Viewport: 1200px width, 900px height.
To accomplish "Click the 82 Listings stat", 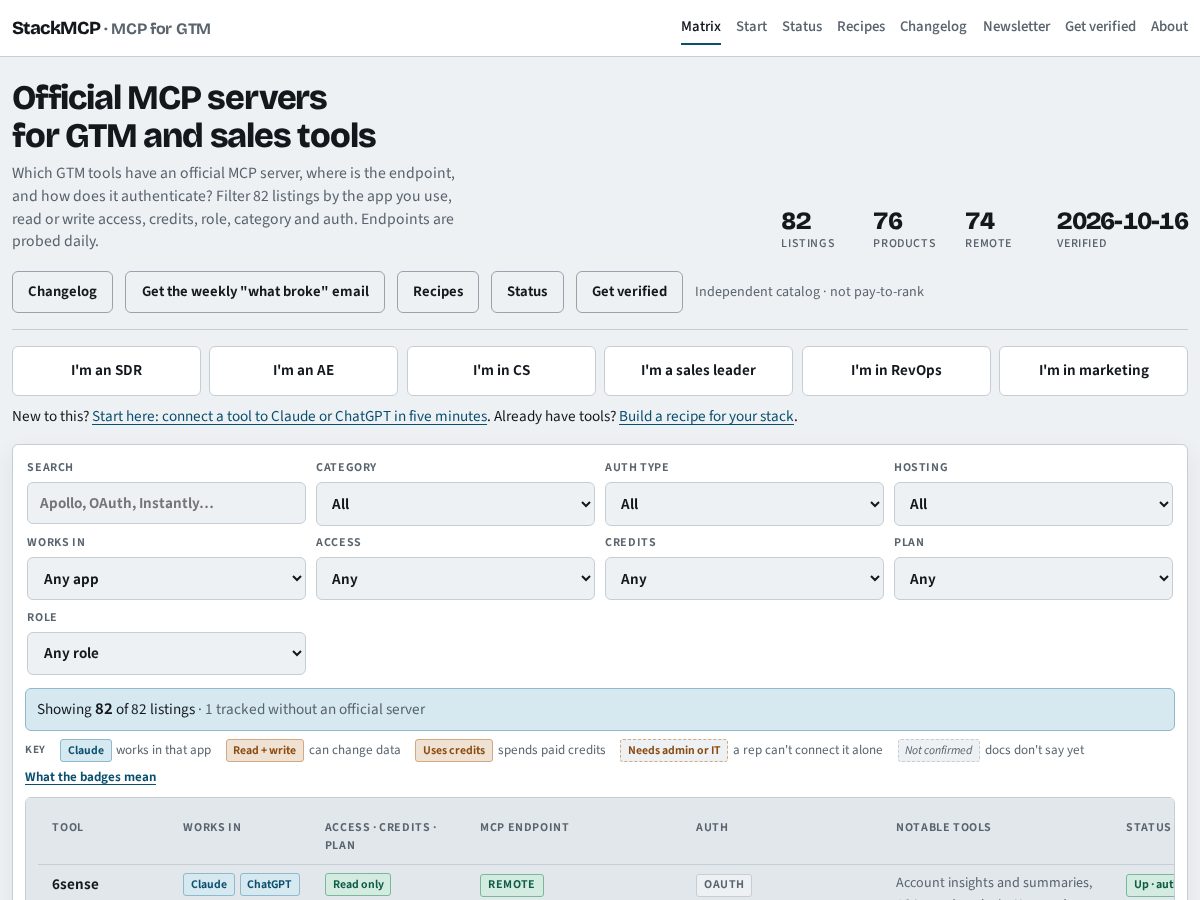I will (808, 229).
